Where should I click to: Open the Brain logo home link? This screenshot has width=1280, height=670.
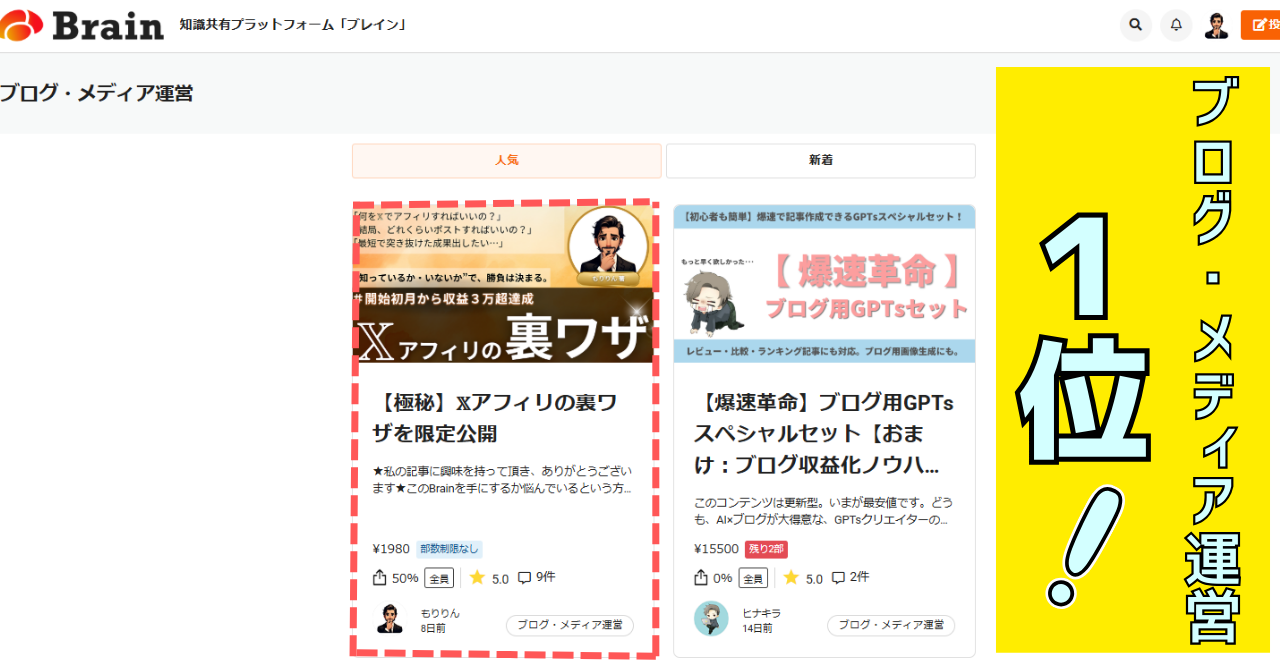82,24
